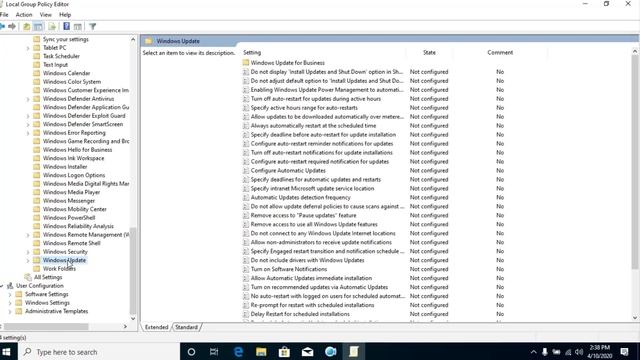Open the View menu
The image size is (640, 360).
(45, 15)
